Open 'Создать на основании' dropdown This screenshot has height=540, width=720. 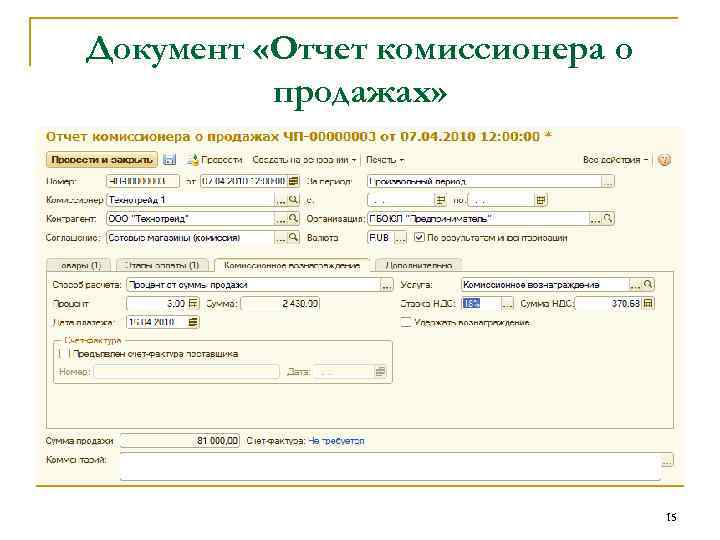(x=304, y=160)
